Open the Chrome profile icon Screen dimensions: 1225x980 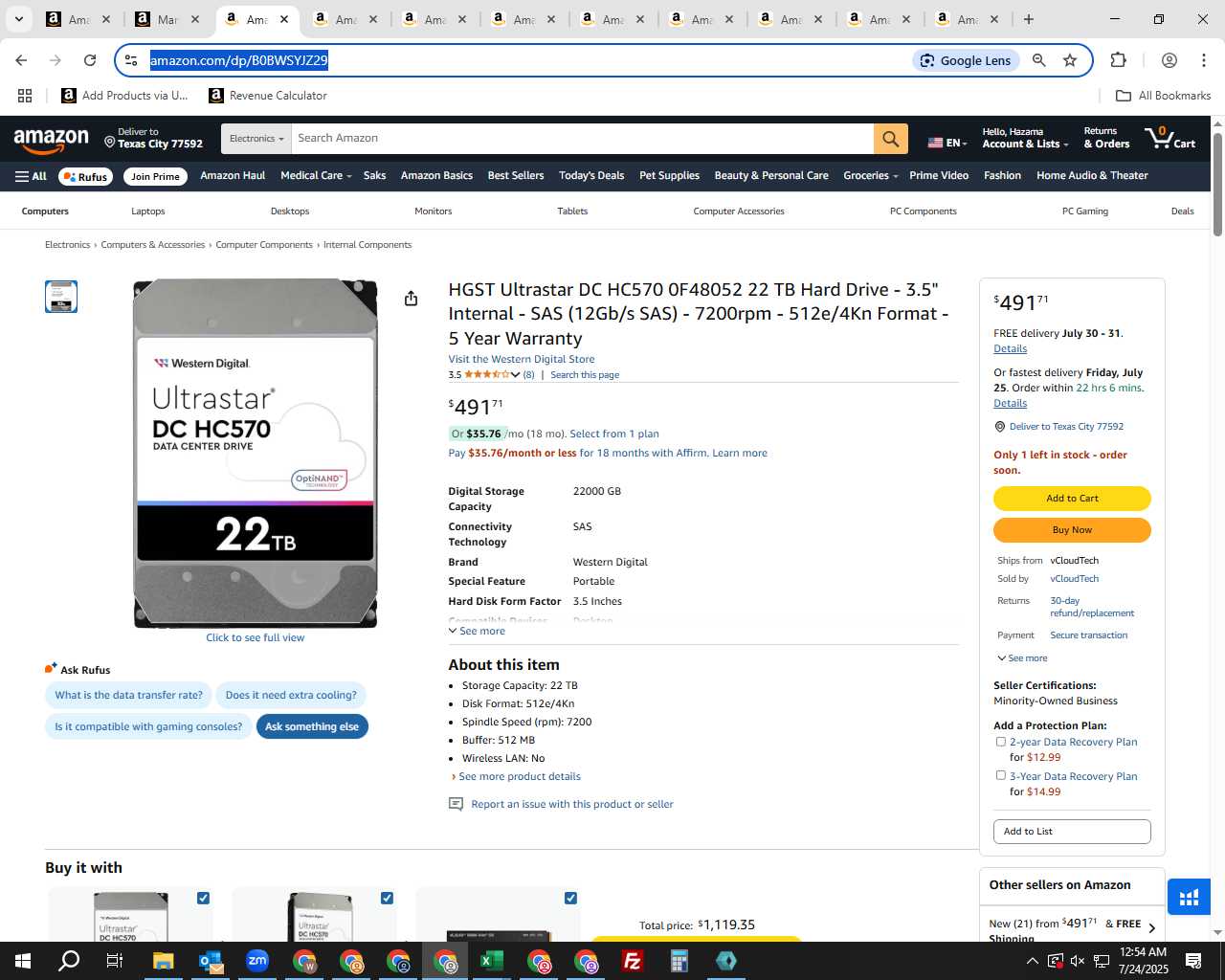pos(1169,60)
